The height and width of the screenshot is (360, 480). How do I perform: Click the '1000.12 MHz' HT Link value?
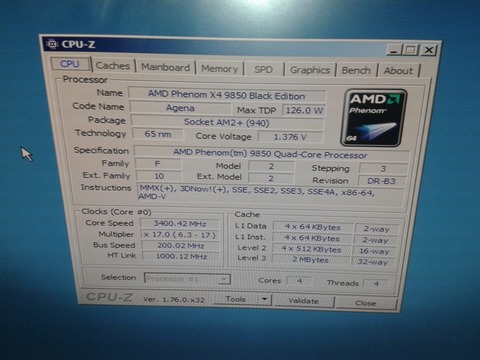(x=181, y=256)
